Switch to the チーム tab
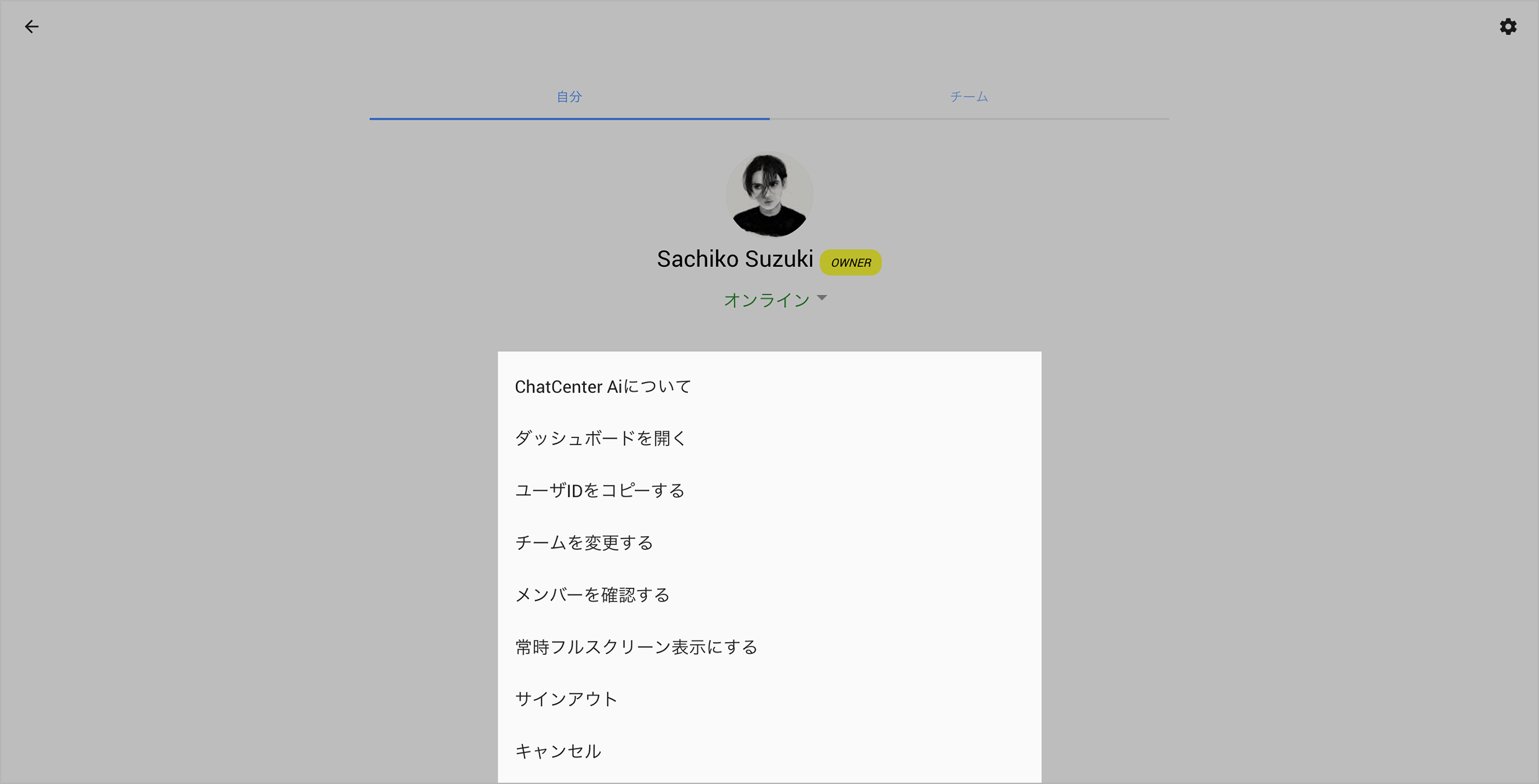 969,96
